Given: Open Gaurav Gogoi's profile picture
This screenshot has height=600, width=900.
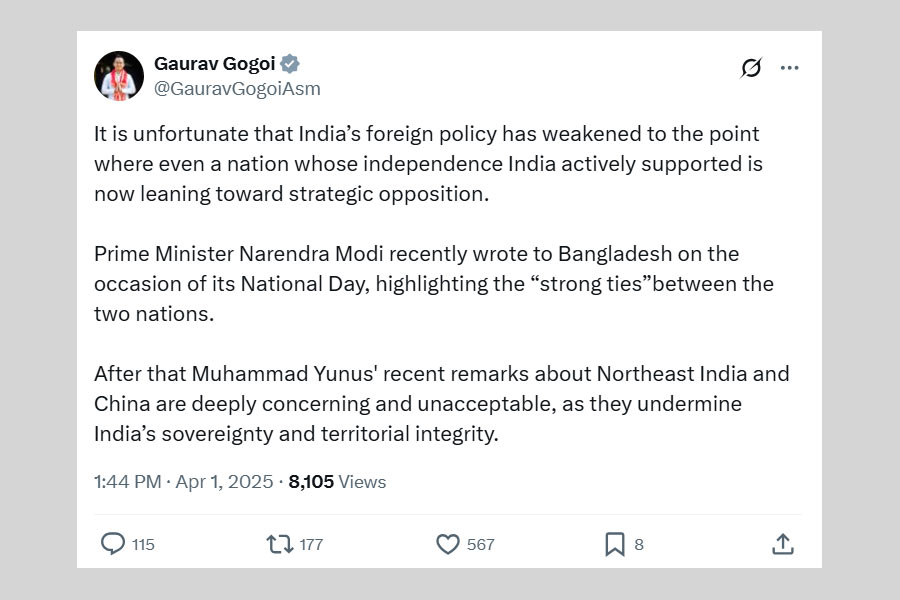Looking at the screenshot, I should [x=119, y=76].
